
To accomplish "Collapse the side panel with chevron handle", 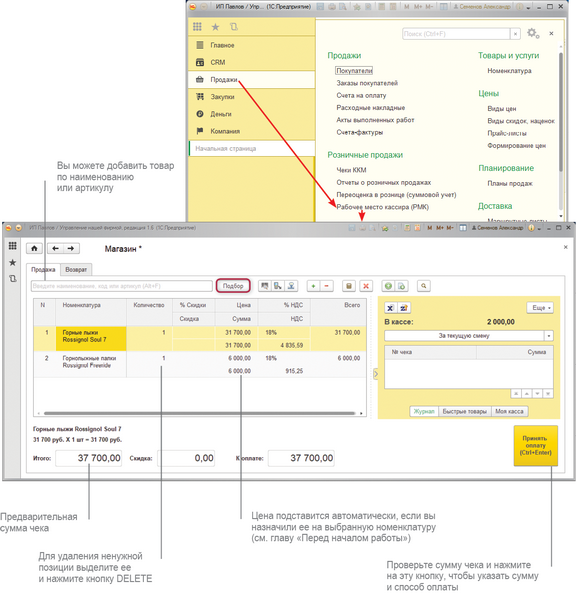I will (x=375, y=374).
